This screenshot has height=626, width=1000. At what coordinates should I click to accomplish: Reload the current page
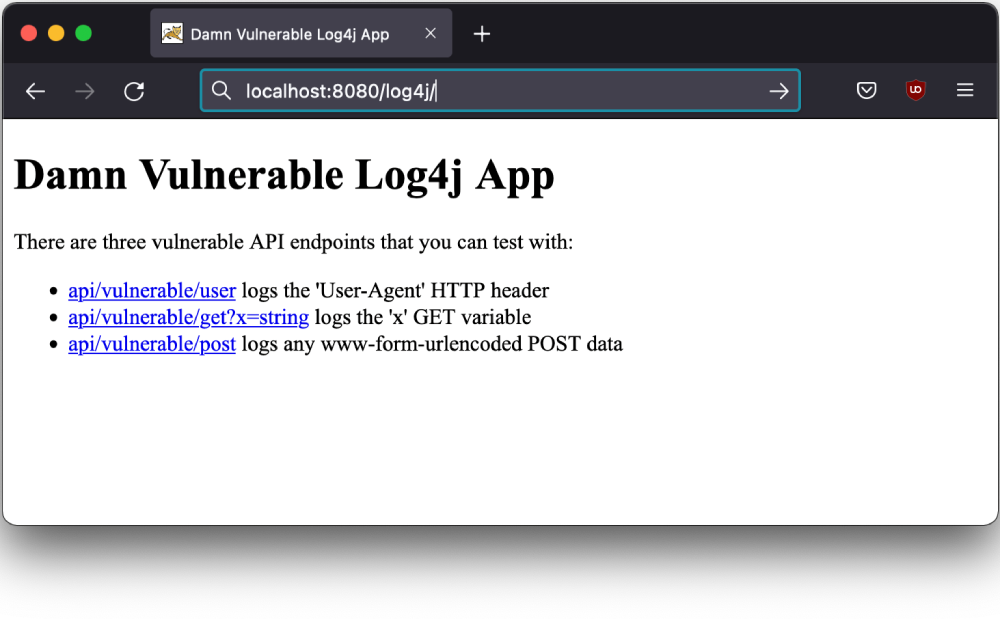(134, 91)
